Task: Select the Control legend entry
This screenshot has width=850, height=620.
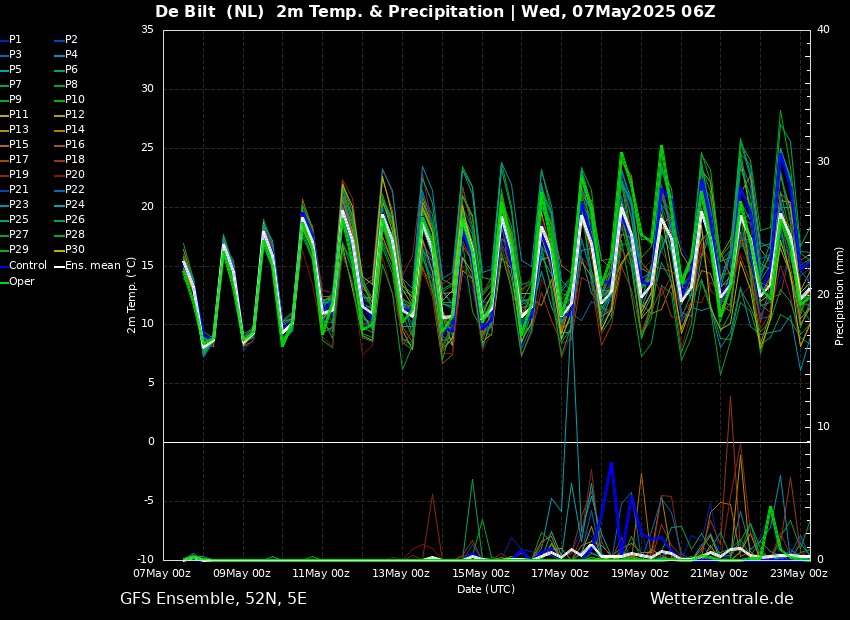Action: click(x=27, y=266)
